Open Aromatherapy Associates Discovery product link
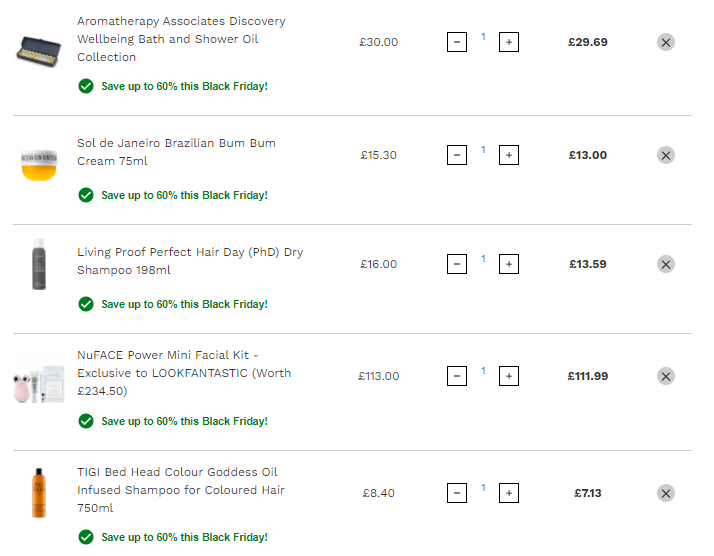This screenshot has width=714, height=556. [x=181, y=39]
